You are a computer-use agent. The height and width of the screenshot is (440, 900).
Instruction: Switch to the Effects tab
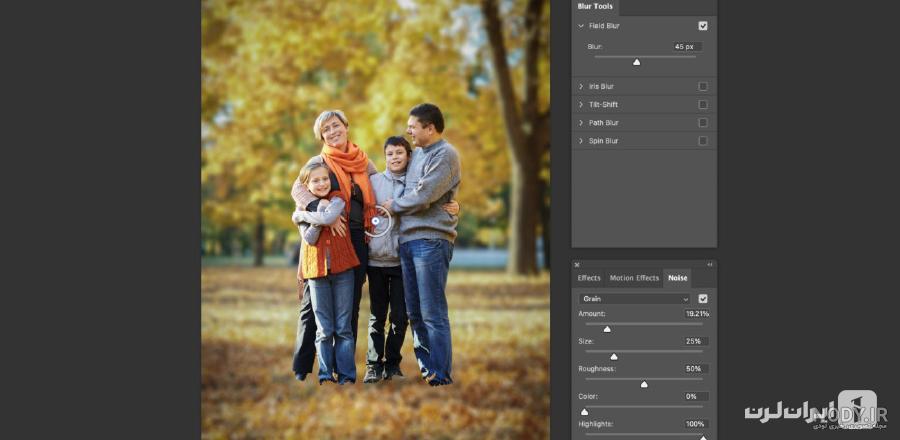589,278
